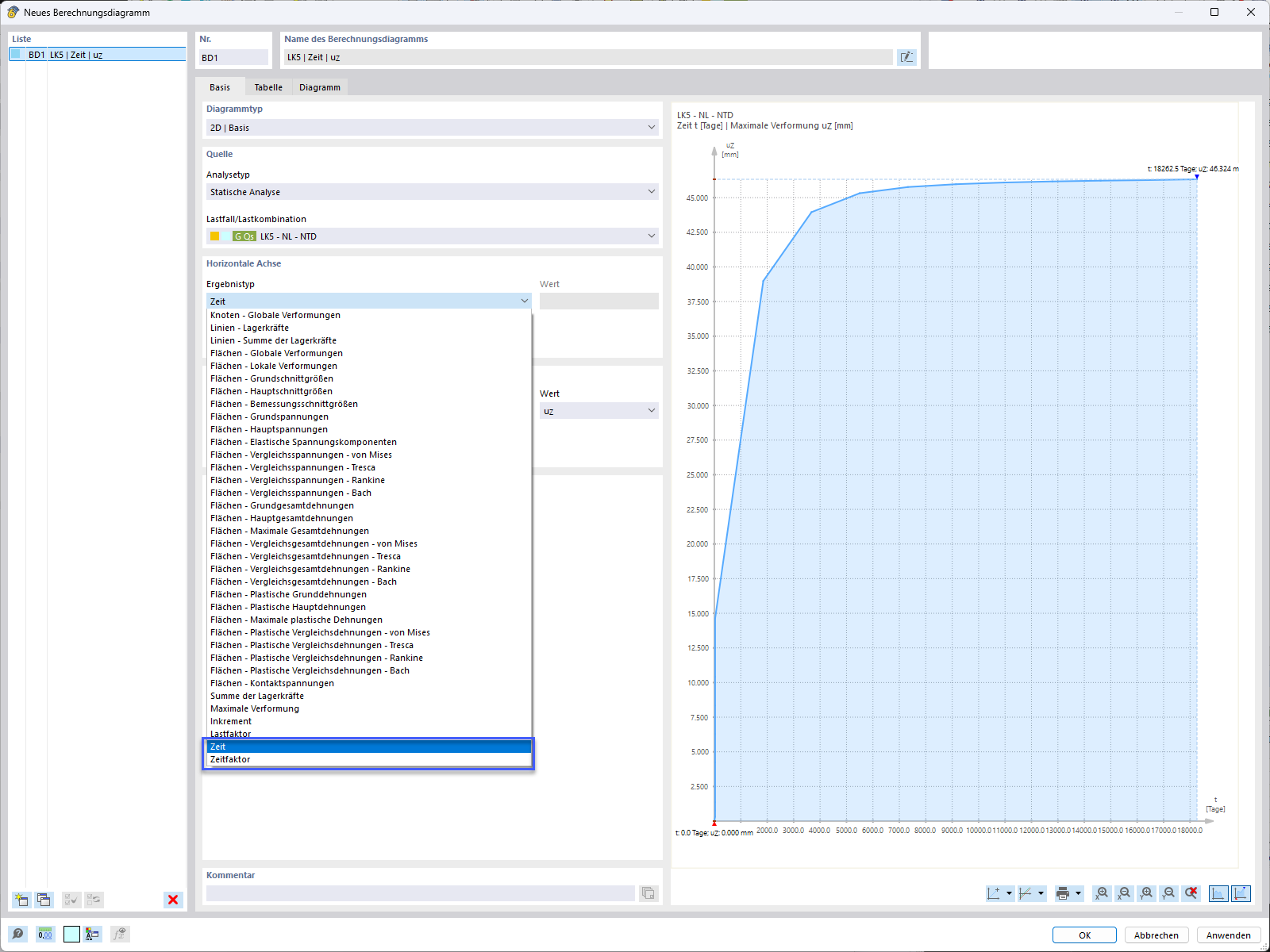
Task: Open Lastfall/Lastkombination dropdown 'LK5 - NL - NTD'
Action: tap(433, 236)
